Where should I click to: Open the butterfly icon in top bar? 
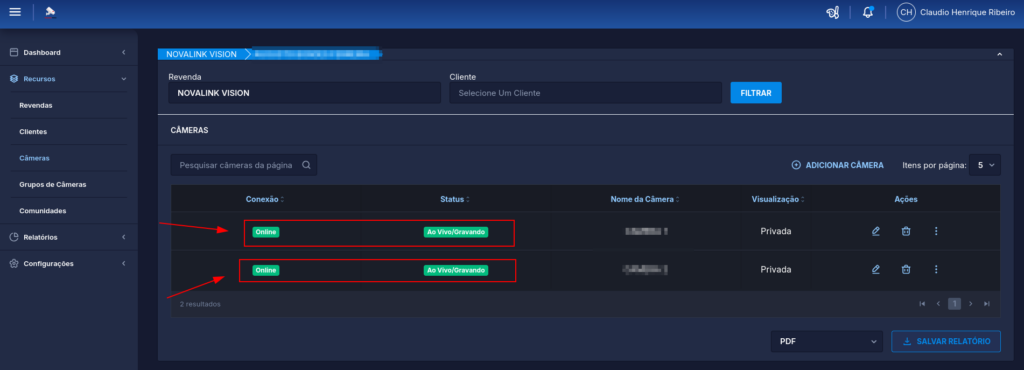click(832, 12)
